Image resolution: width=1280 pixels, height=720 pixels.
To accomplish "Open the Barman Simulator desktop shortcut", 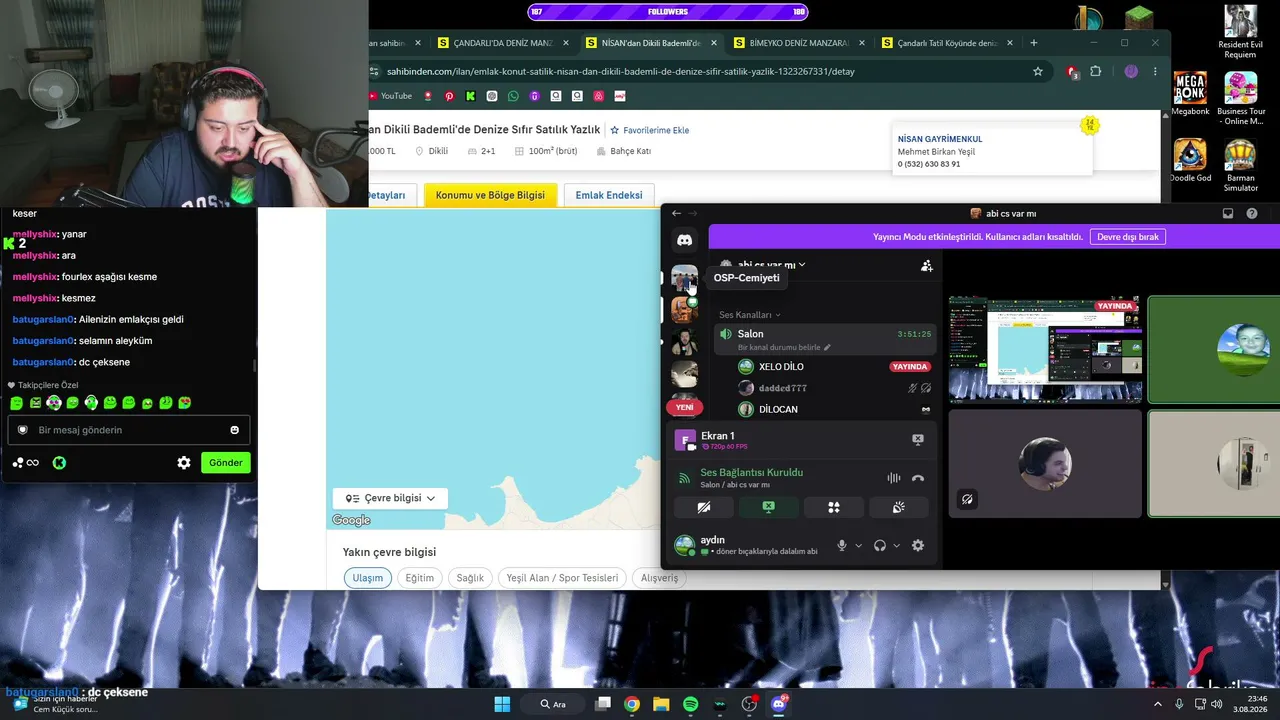I will click(1241, 166).
